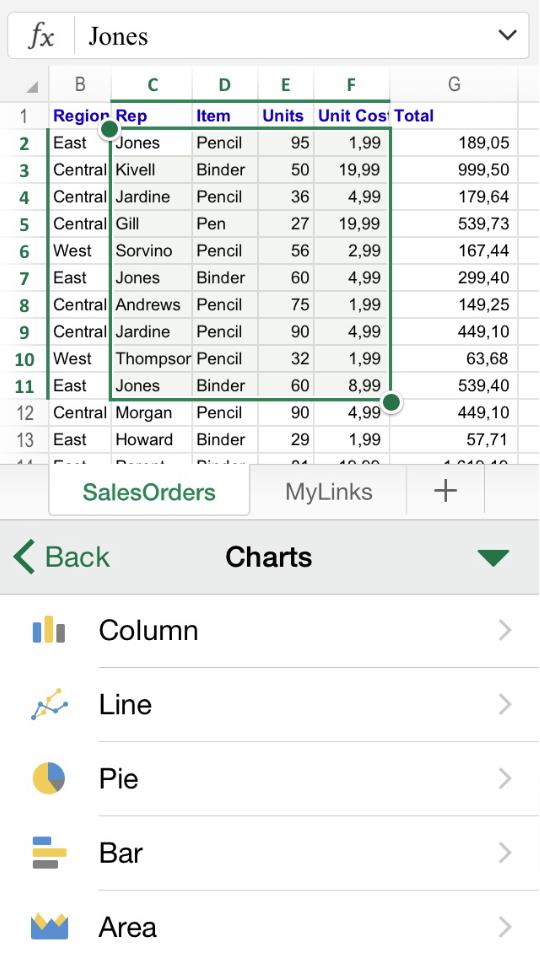Collapse the Charts panel with green triangle

pos(493,557)
